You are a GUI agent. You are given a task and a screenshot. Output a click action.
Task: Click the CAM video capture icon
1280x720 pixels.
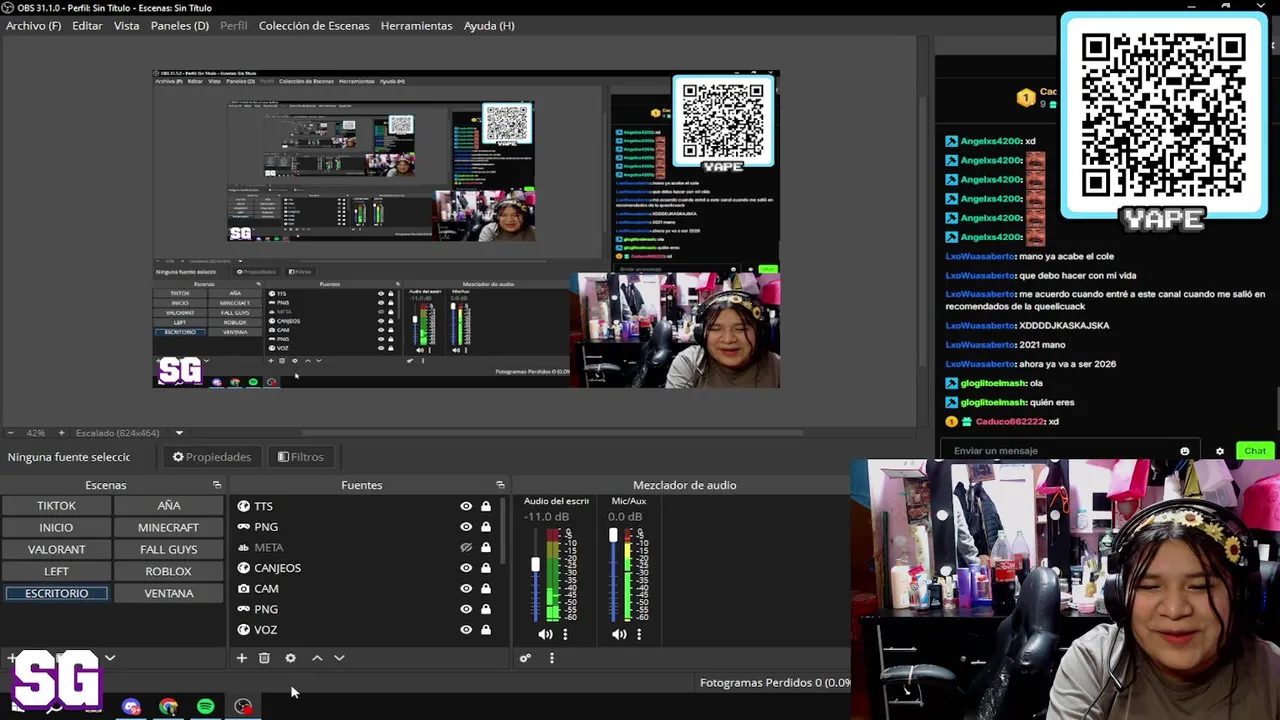tap(243, 589)
